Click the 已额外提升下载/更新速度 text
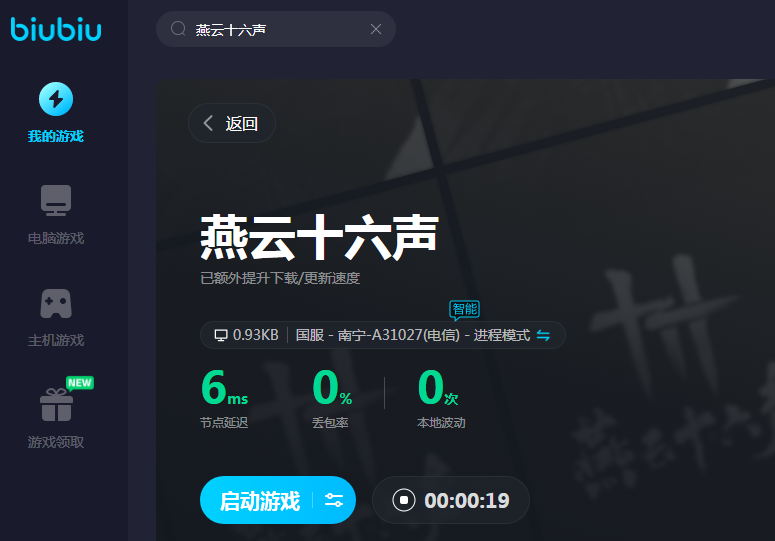Viewport: 775px width, 541px height. 280,278
